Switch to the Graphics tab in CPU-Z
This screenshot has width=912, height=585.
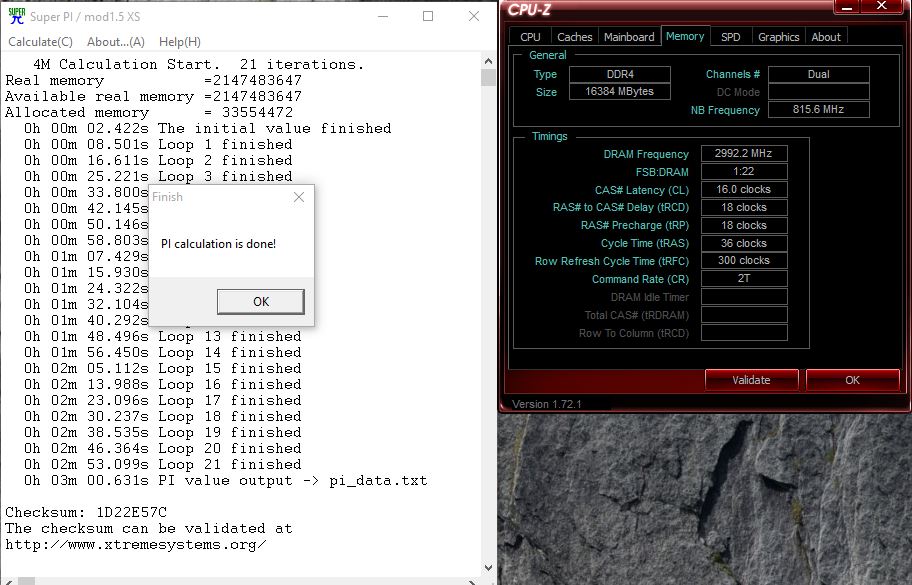778,37
